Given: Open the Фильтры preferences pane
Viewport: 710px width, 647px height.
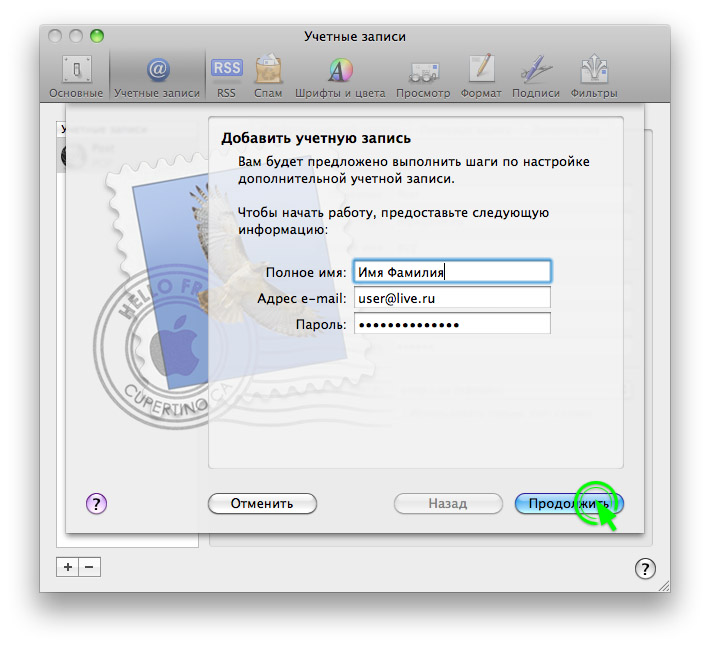Looking at the screenshot, I should pos(594,76).
